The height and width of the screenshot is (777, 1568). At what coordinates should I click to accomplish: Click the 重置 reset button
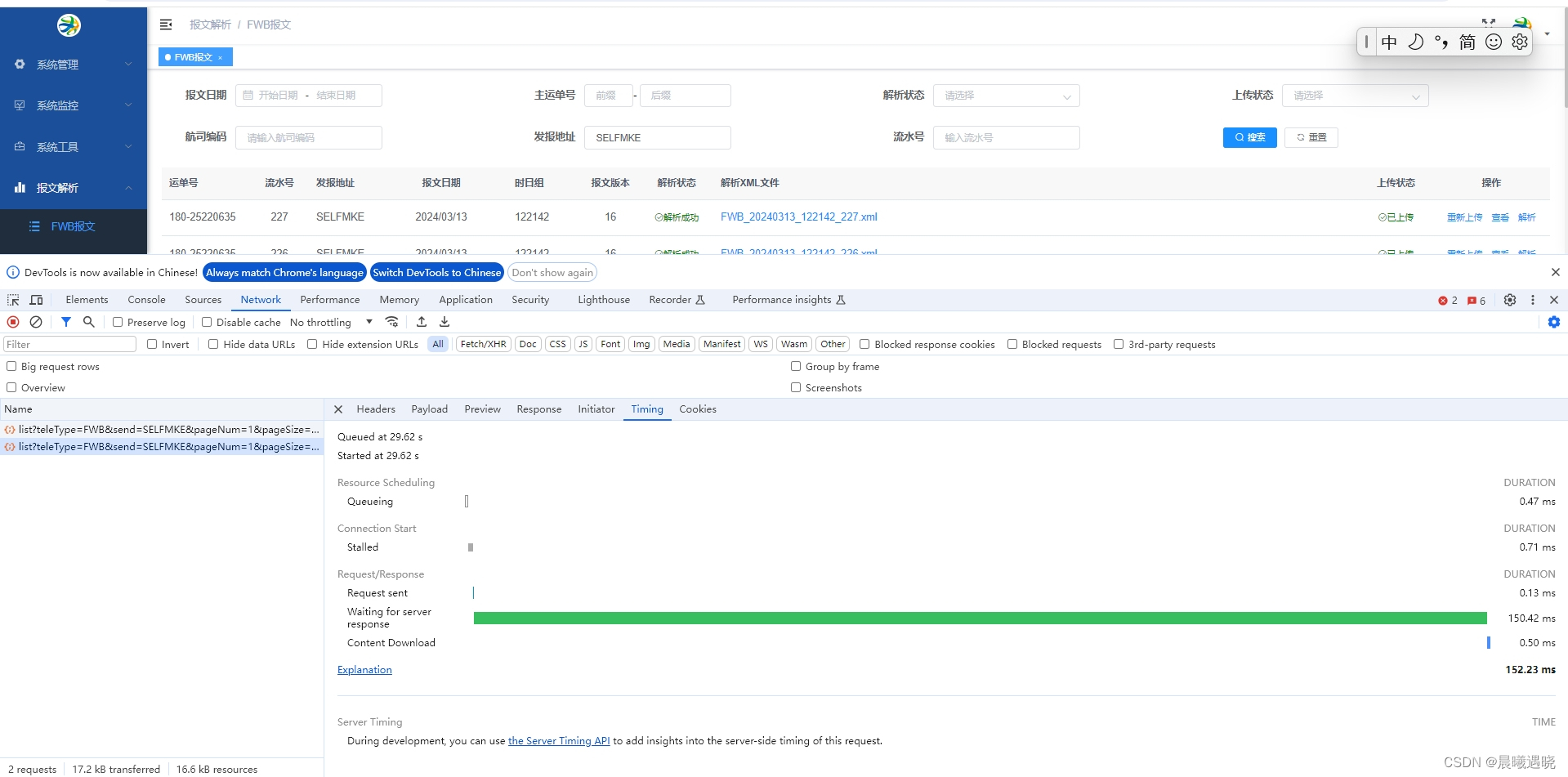(1311, 137)
